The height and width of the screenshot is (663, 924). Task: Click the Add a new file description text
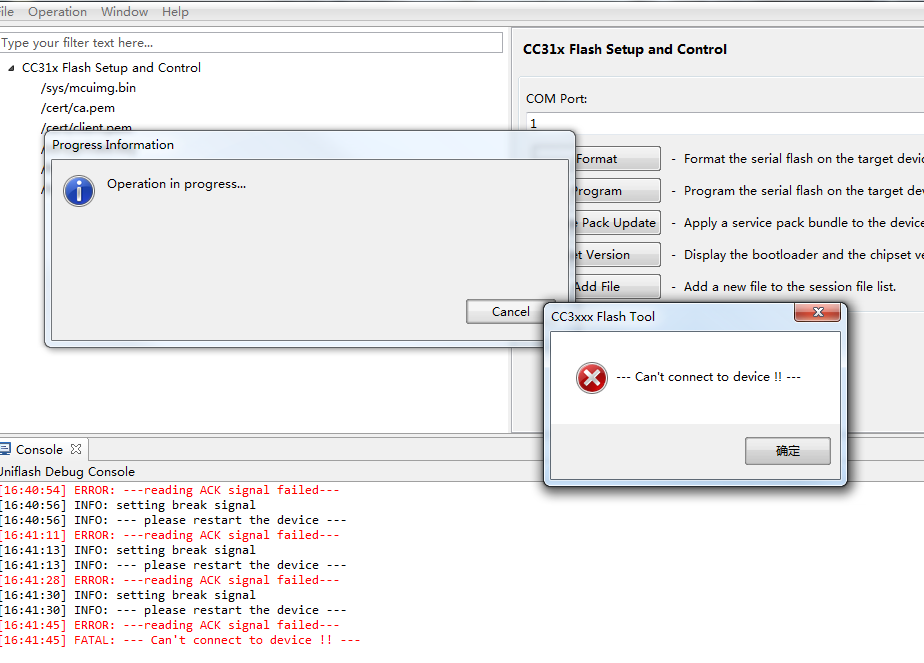tap(790, 286)
